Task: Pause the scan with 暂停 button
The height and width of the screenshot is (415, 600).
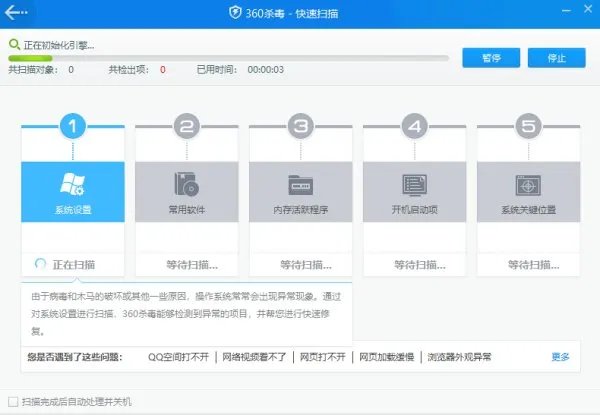Action: (x=491, y=58)
